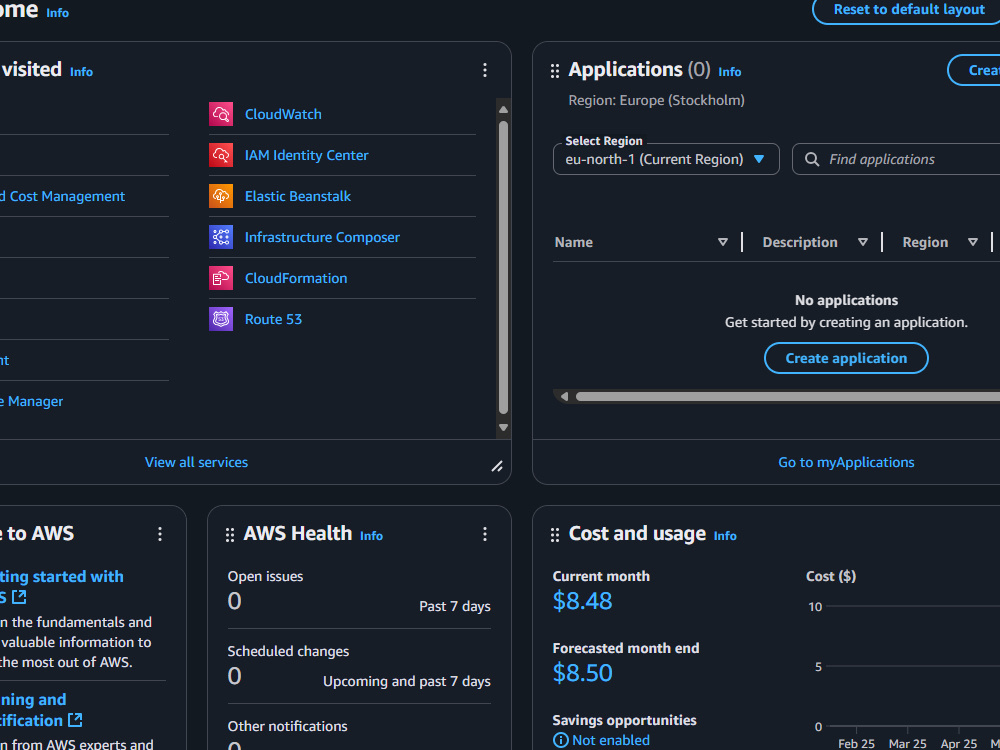Click the CloudFormation icon
Screen dimensions: 1000x750
click(x=221, y=278)
